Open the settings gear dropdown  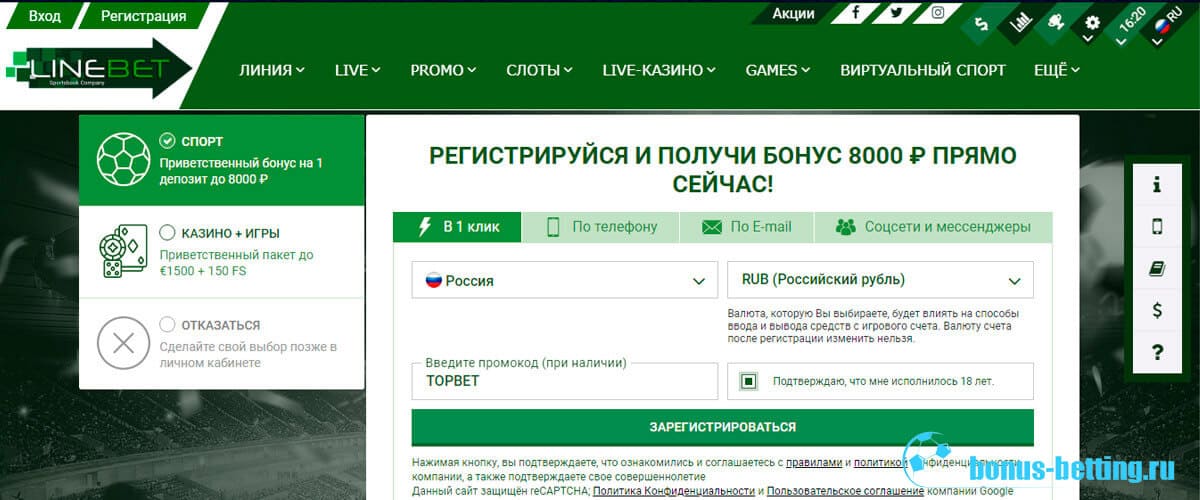click(1092, 24)
